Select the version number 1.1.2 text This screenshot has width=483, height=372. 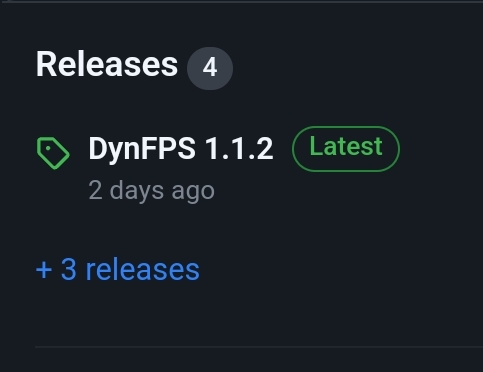pyautogui.click(x=239, y=149)
